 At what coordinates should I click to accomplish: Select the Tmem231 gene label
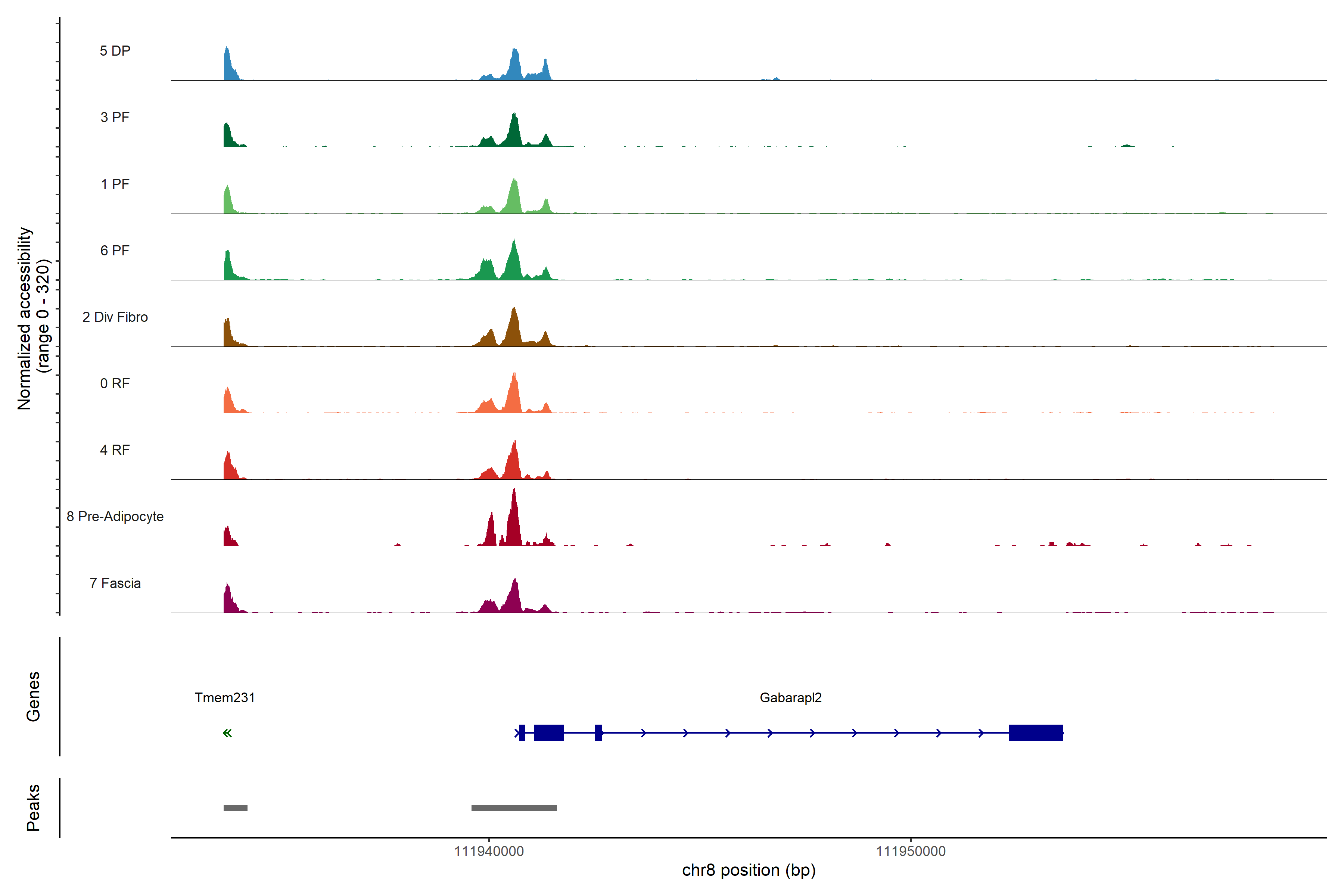[x=225, y=698]
